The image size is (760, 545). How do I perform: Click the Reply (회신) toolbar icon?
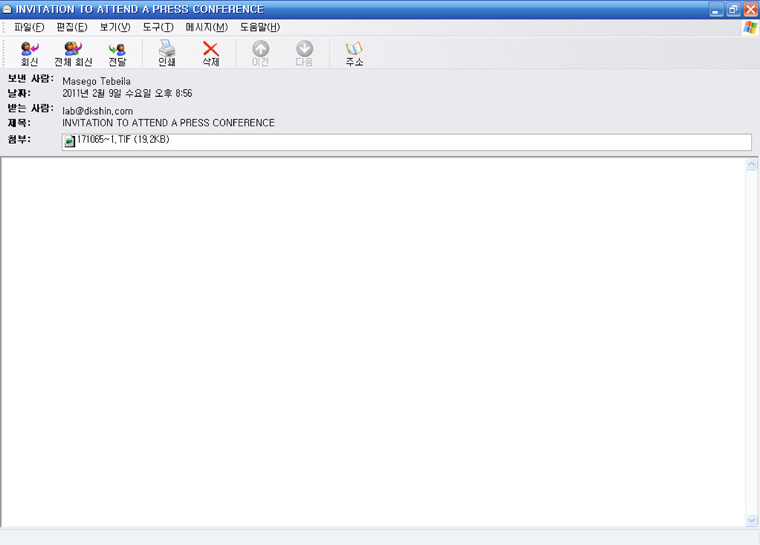(29, 53)
